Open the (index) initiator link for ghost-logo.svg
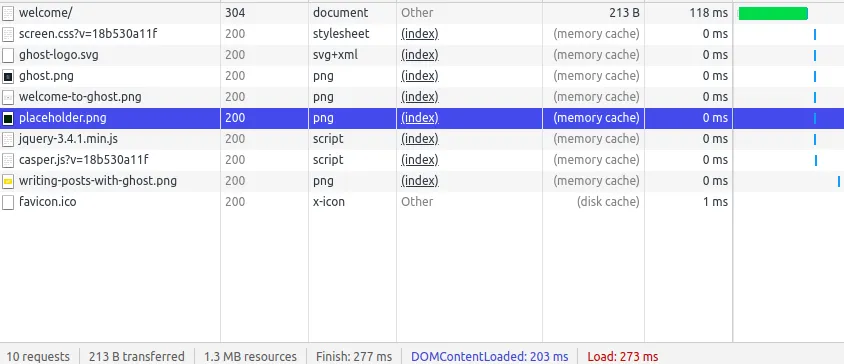 pyautogui.click(x=420, y=55)
